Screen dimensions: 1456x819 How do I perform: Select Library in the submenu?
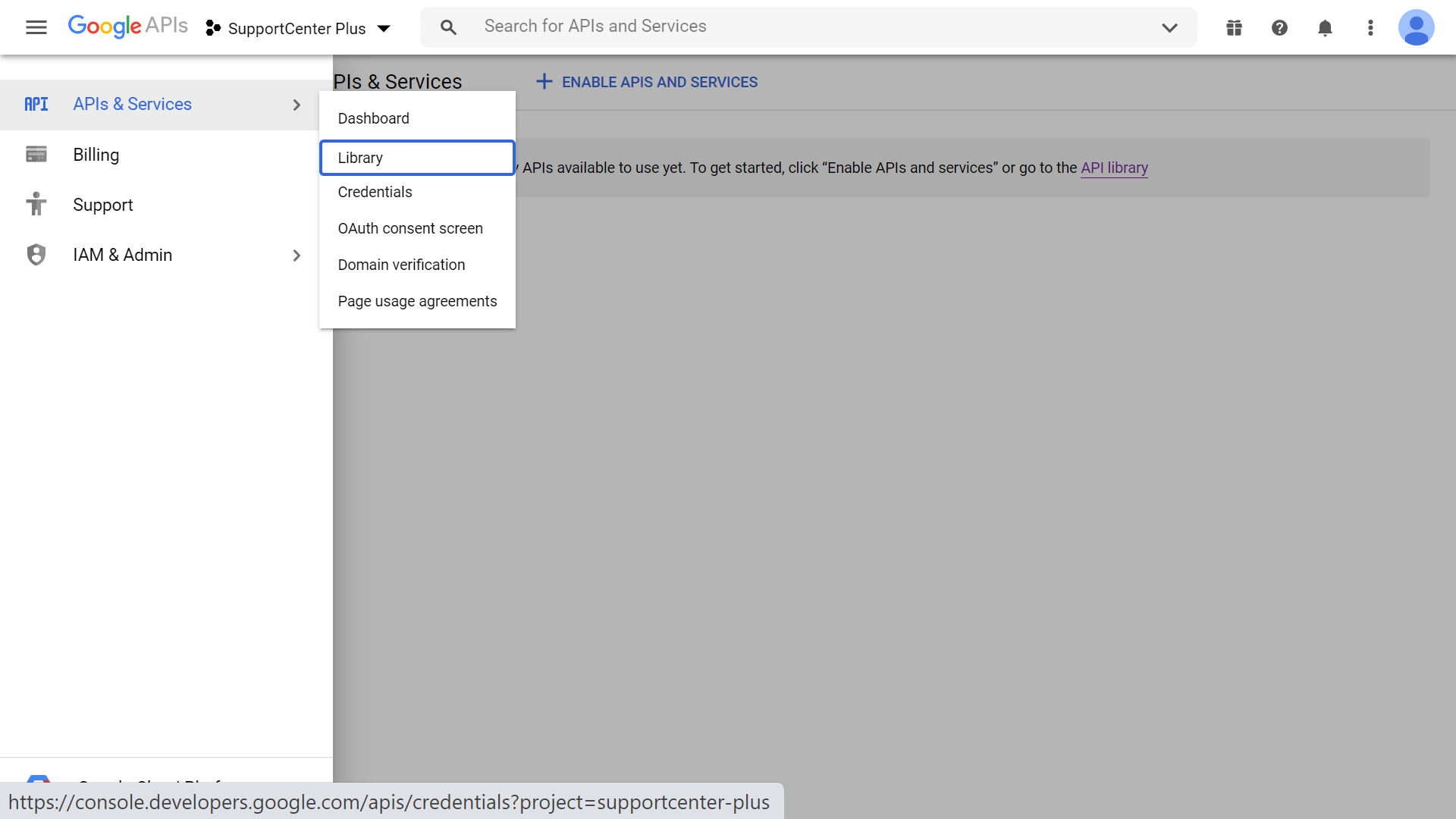[417, 158]
